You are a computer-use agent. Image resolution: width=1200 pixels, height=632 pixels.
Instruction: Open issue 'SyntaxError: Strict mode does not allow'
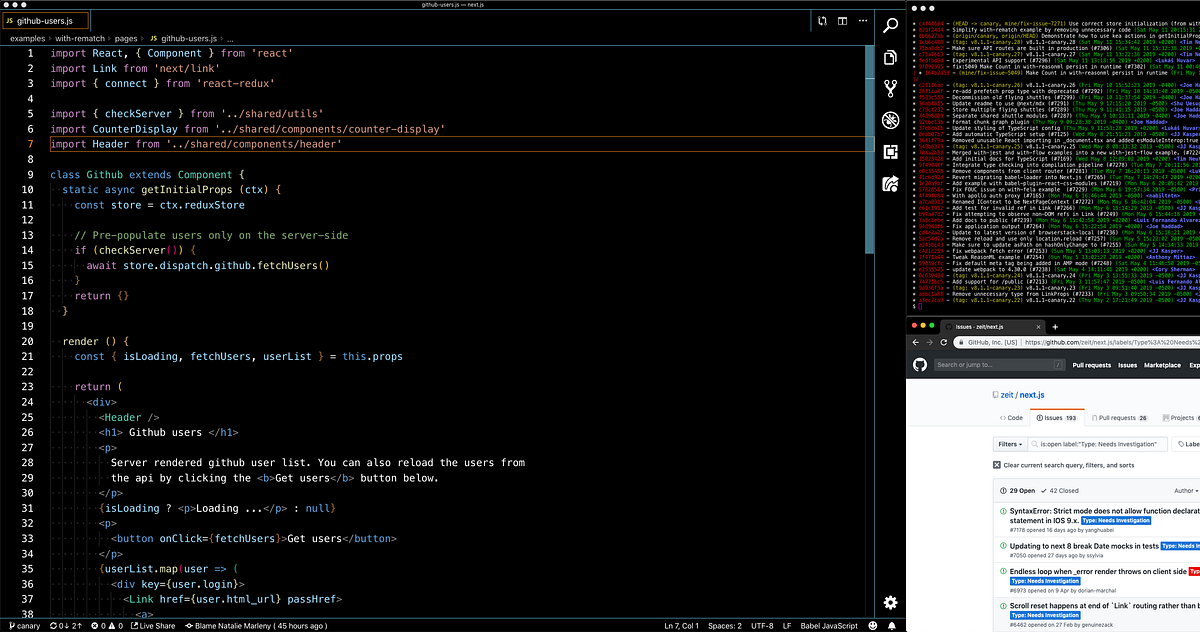tap(1103, 511)
